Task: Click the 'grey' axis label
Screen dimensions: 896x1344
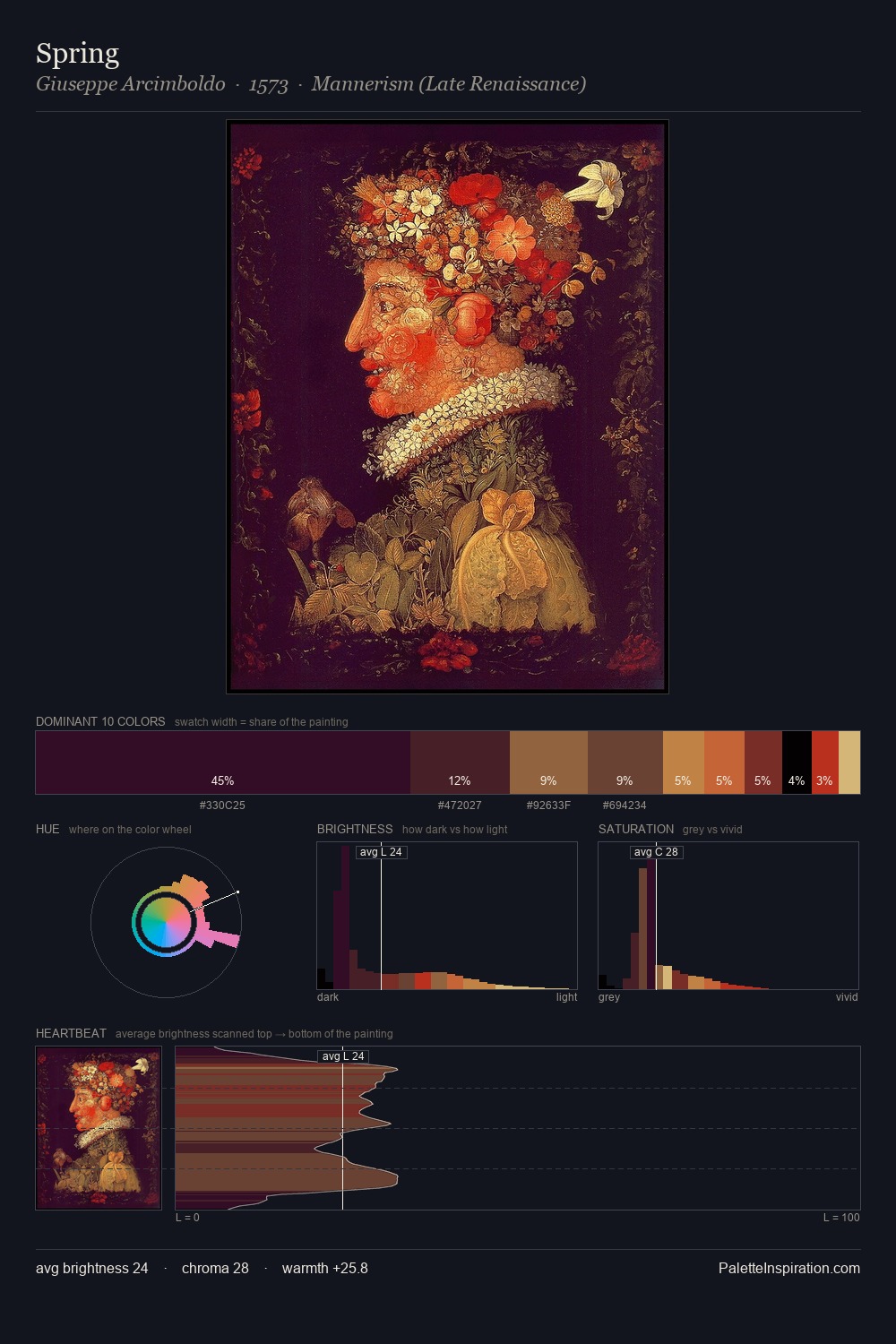Action: (609, 997)
